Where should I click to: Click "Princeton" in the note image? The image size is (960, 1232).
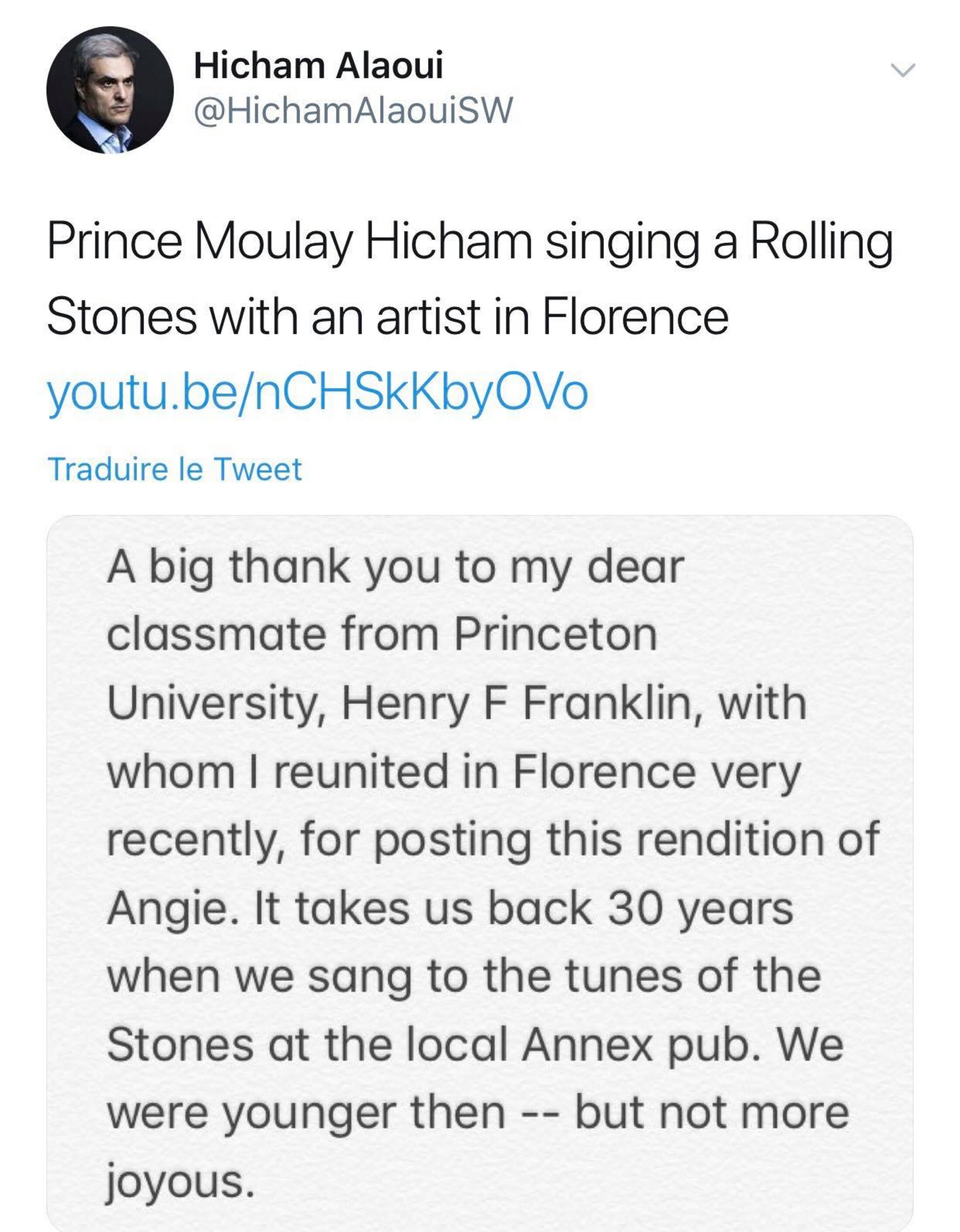click(x=556, y=635)
